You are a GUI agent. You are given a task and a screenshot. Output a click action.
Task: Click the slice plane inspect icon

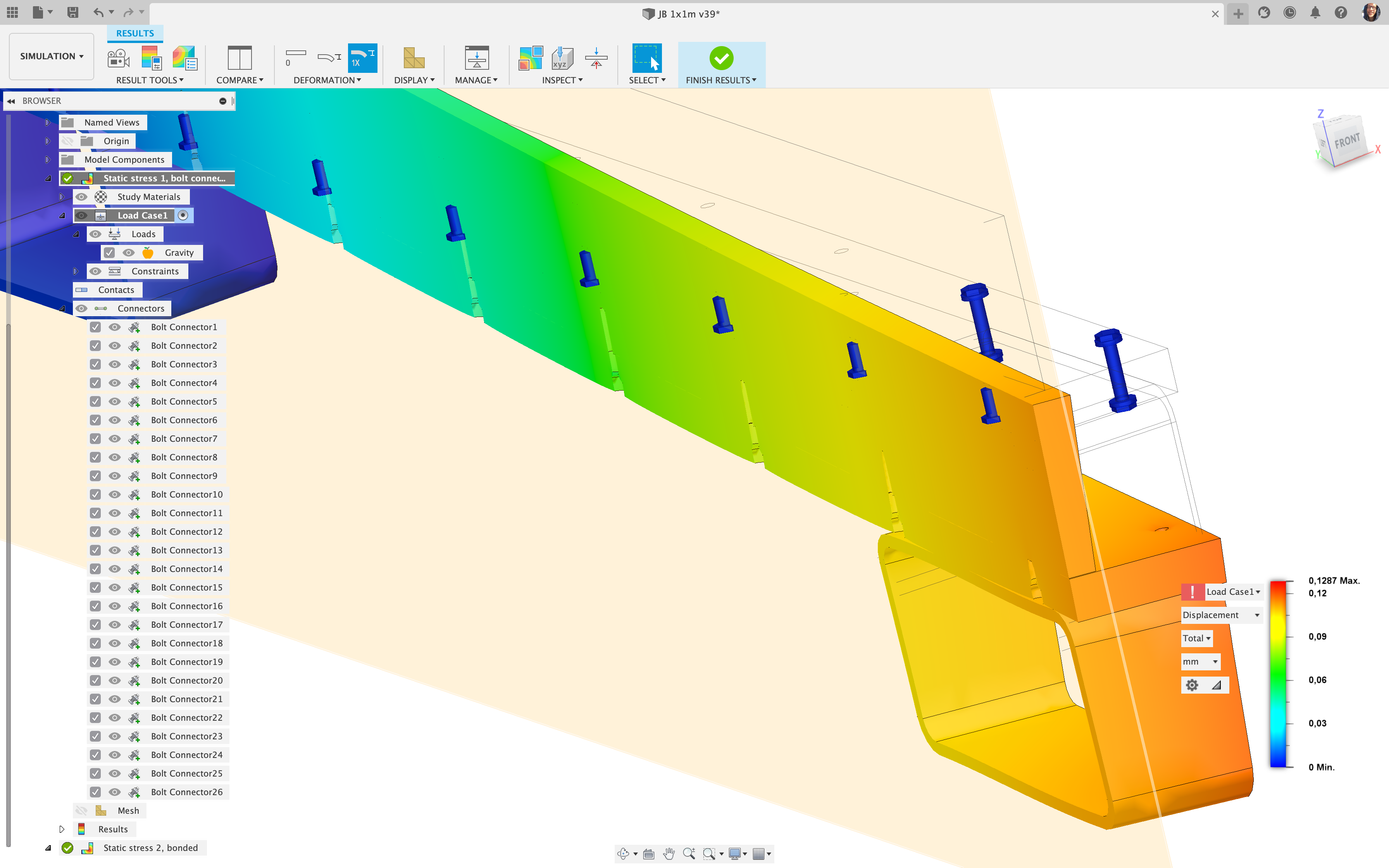pyautogui.click(x=596, y=58)
